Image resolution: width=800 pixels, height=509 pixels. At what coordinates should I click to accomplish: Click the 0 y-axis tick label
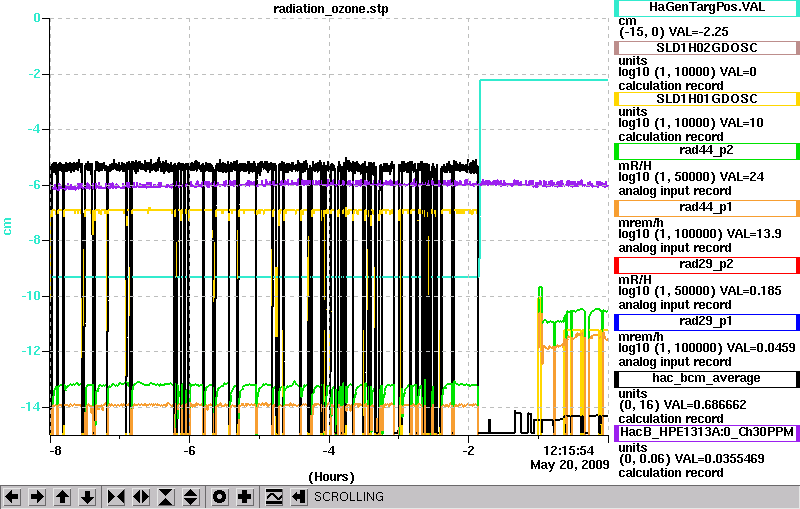(x=37, y=18)
